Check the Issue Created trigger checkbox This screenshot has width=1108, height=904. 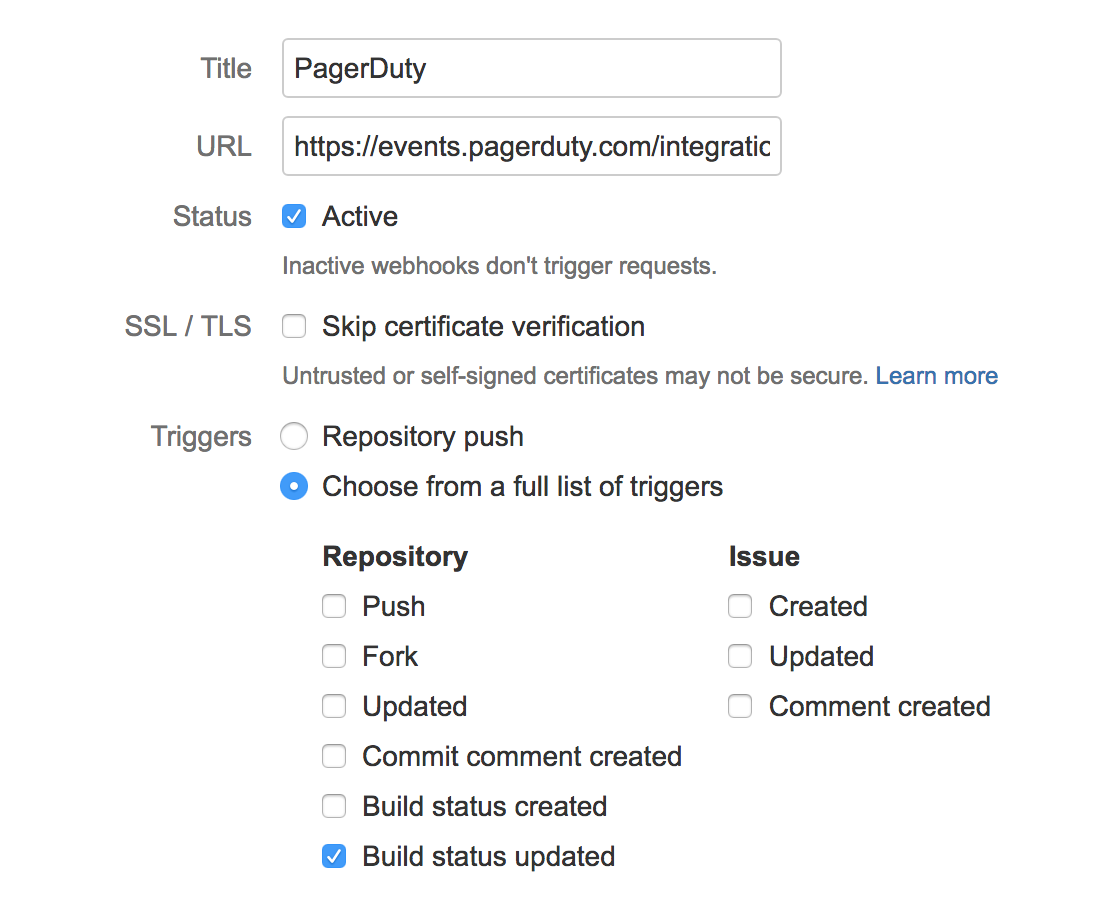pos(740,606)
